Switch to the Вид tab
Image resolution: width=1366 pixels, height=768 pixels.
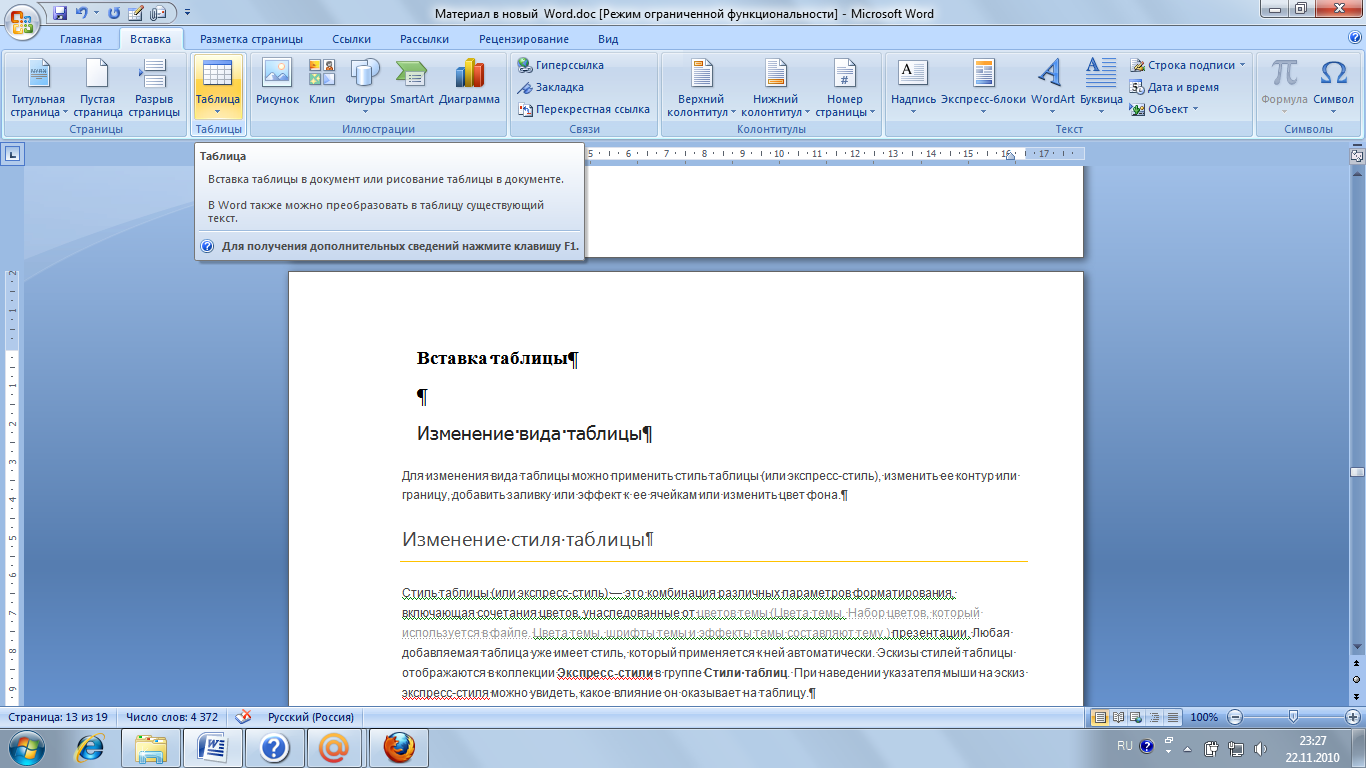[x=608, y=39]
